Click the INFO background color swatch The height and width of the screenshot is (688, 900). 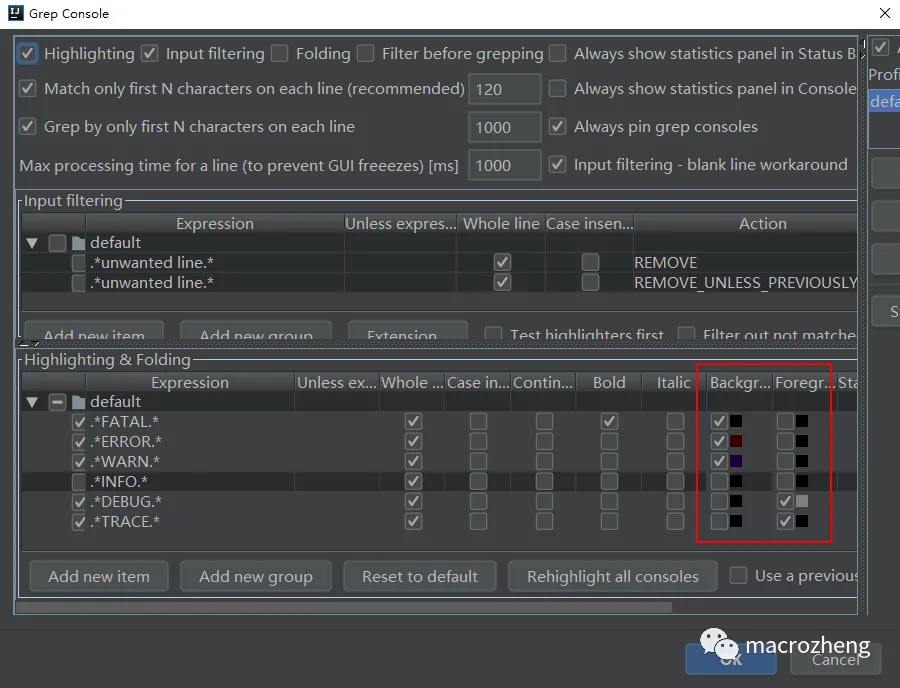point(736,481)
